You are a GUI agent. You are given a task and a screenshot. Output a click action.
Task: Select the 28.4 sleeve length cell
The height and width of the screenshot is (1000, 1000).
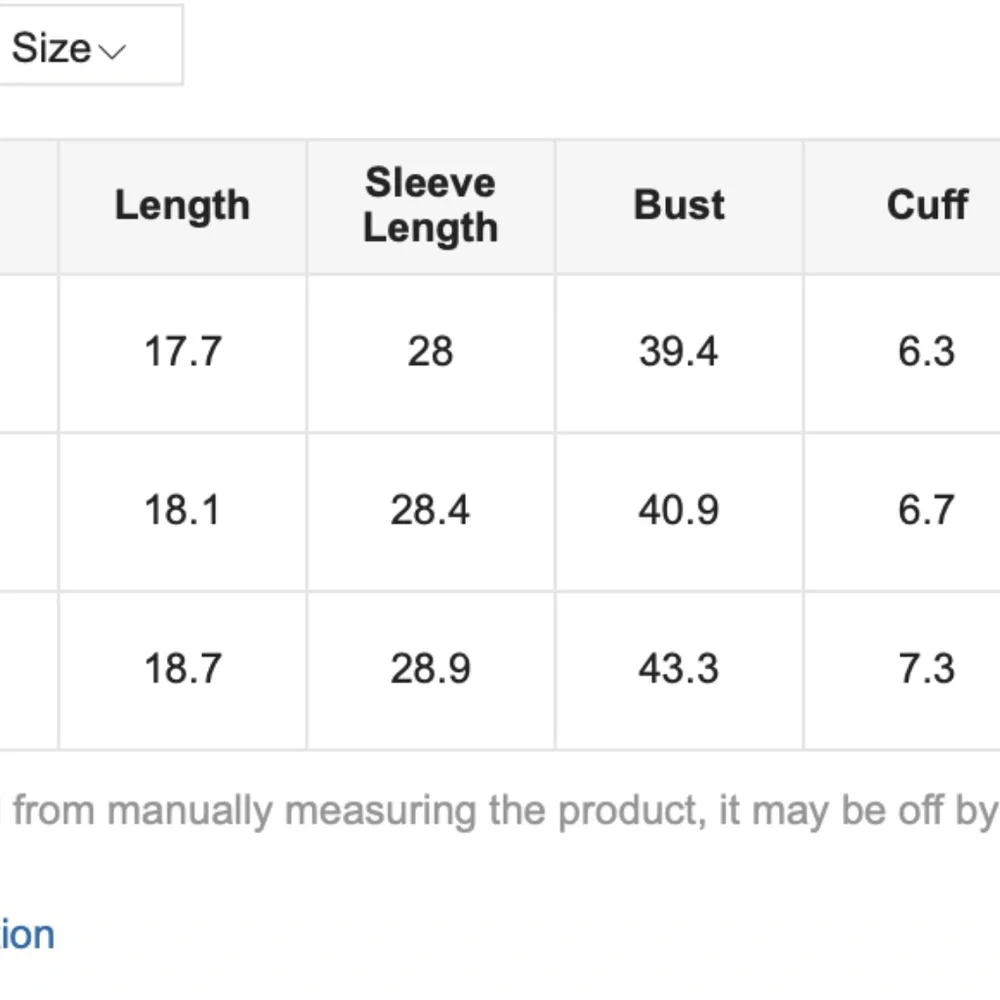click(430, 511)
